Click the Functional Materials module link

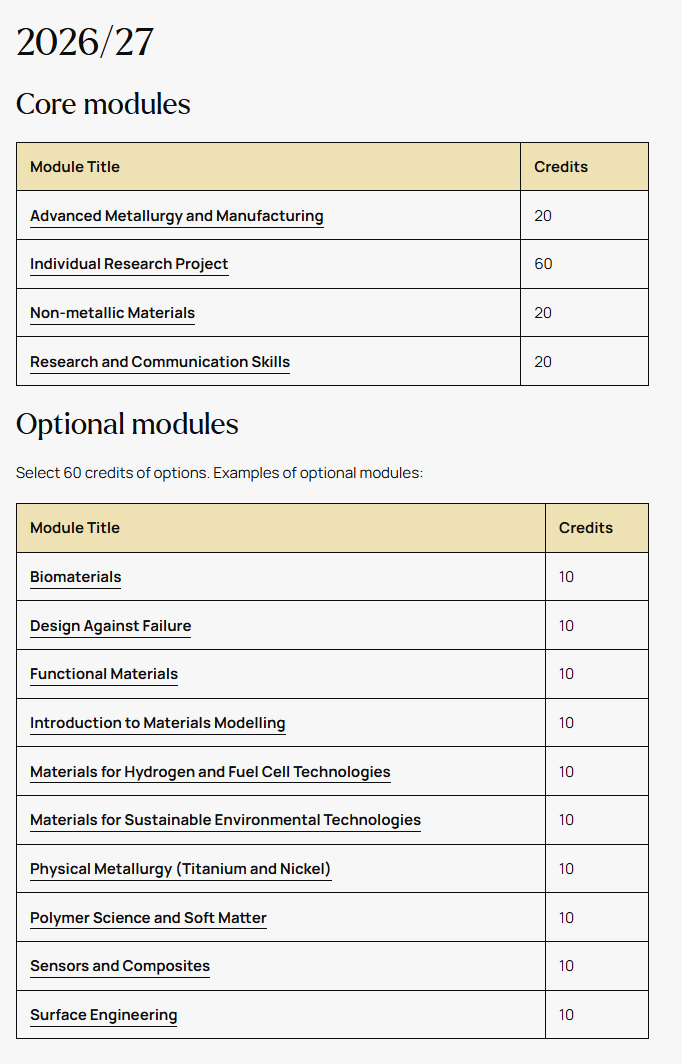point(104,674)
